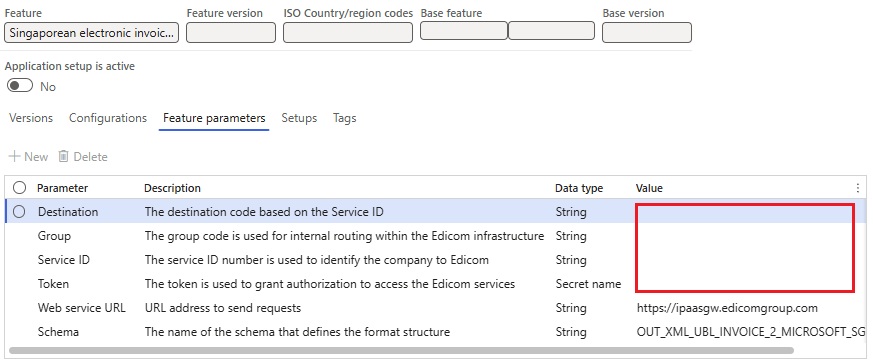Select the Web service URL parameter cell
The image size is (873, 362).
[82, 308]
